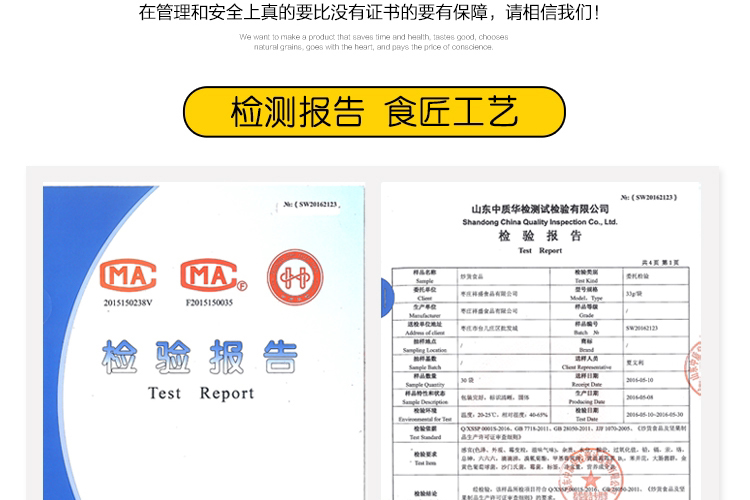Click the 'Test Kind' label cell

[x=586, y=277]
